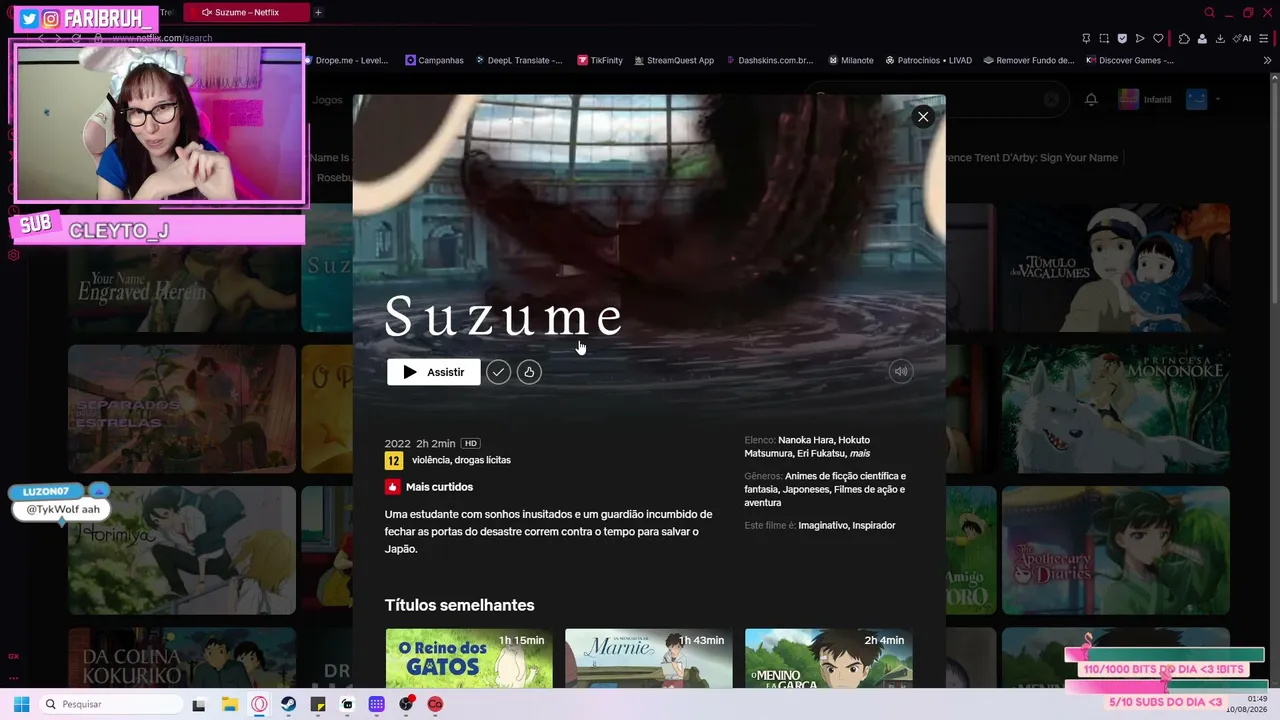Close the Suzume details dialog
This screenshot has width=1280, height=720.
click(923, 117)
